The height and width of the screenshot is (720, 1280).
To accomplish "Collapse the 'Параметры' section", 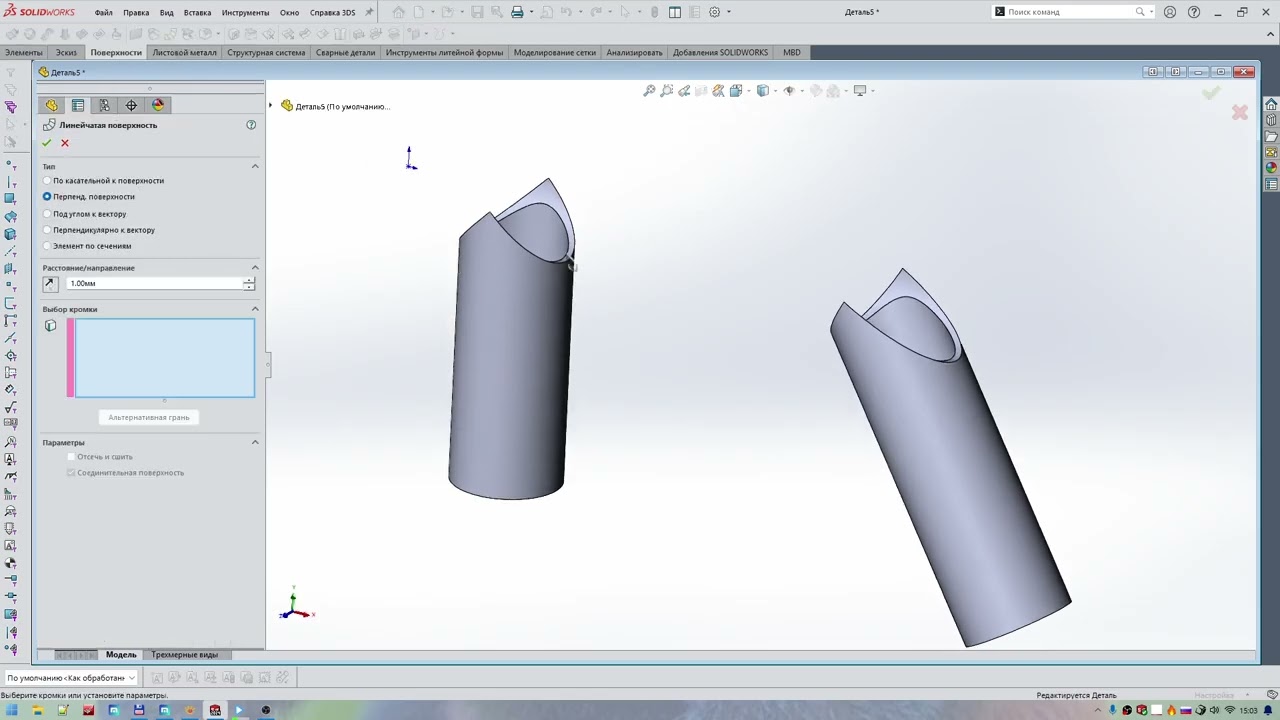I will click(x=255, y=442).
